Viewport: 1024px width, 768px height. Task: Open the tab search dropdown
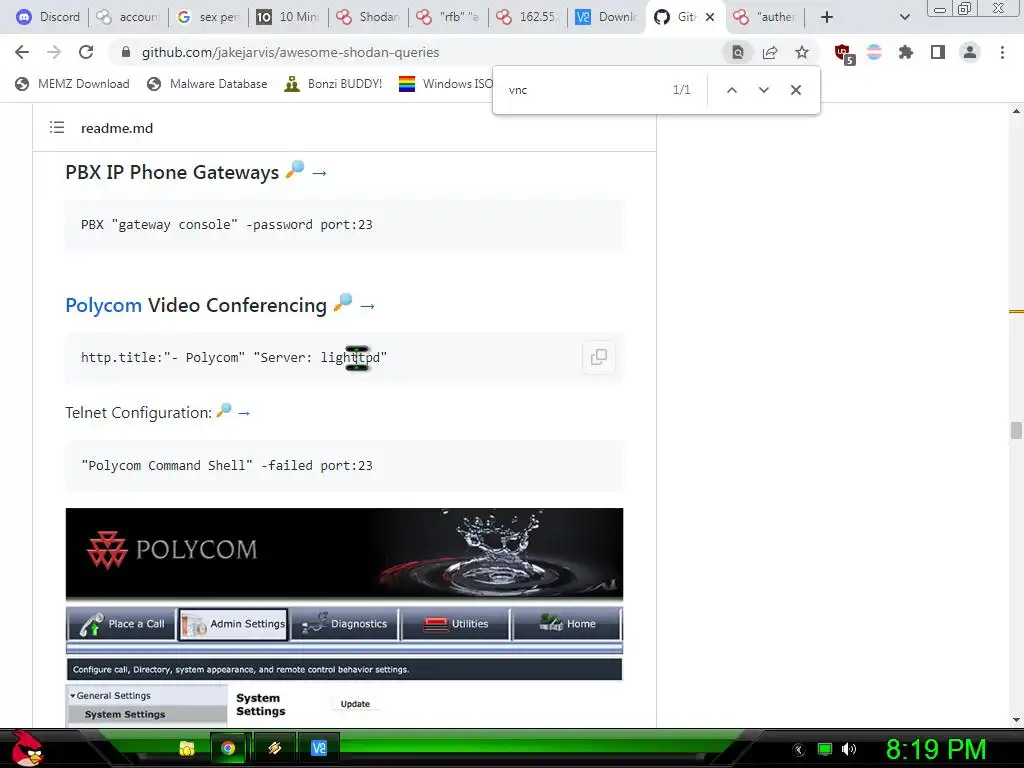(x=904, y=17)
